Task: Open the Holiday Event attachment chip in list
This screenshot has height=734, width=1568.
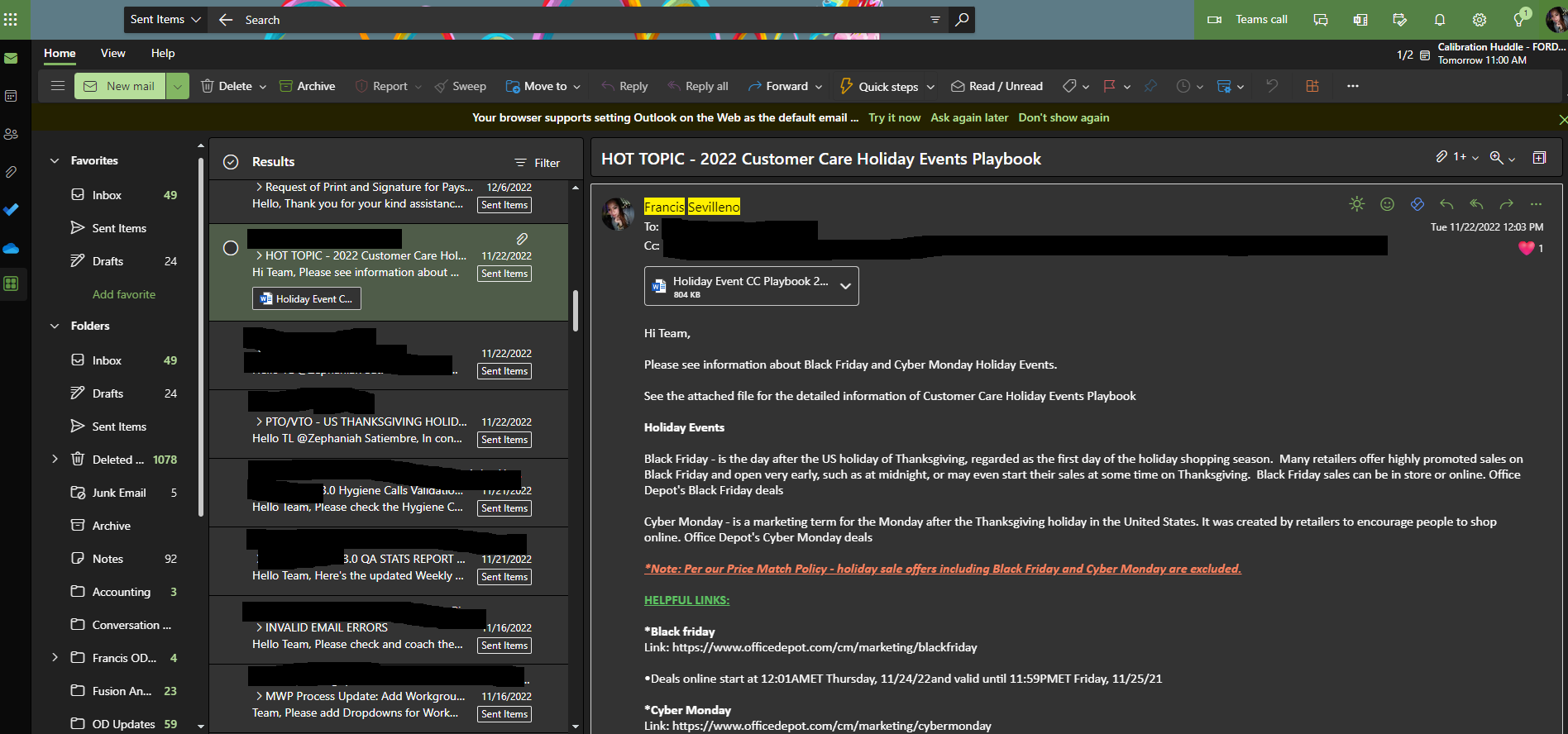Action: [307, 298]
